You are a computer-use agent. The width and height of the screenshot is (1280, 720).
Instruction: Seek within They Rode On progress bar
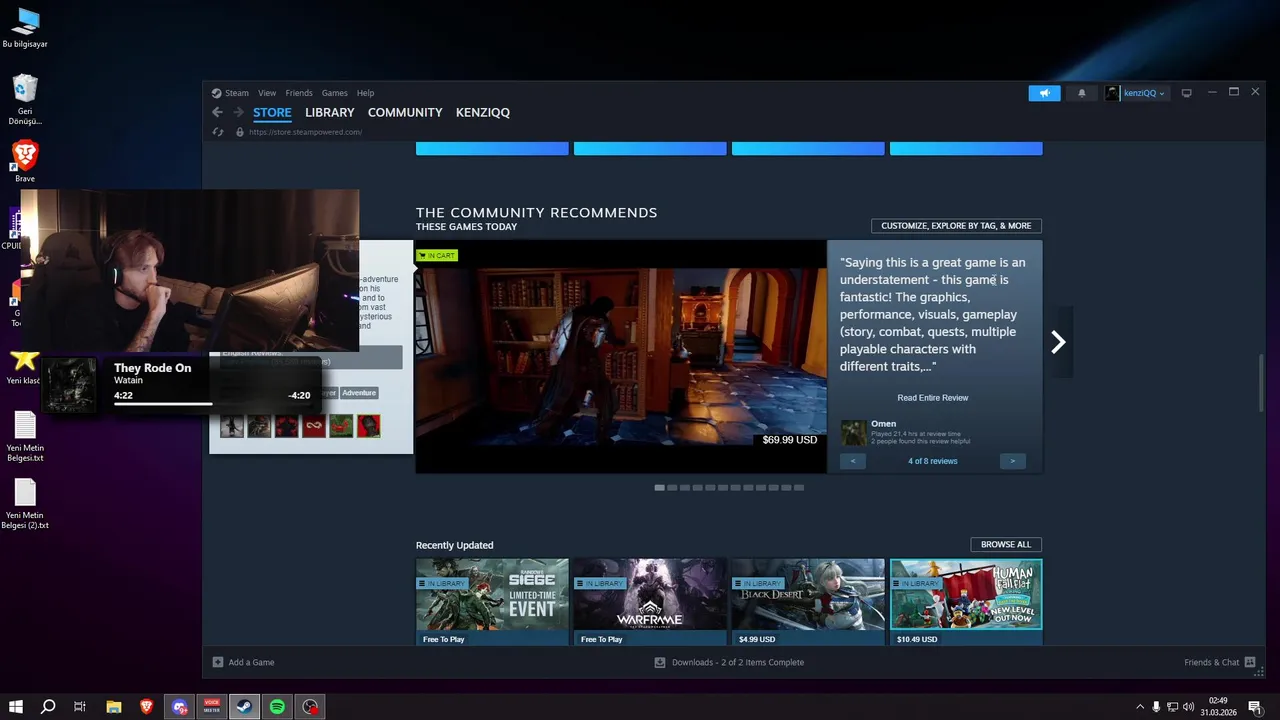click(x=212, y=405)
